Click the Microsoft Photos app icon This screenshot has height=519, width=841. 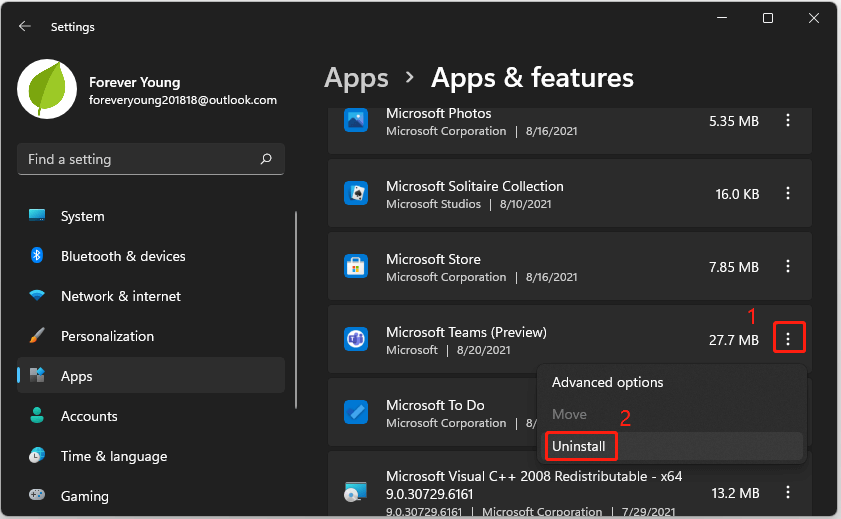click(x=356, y=120)
